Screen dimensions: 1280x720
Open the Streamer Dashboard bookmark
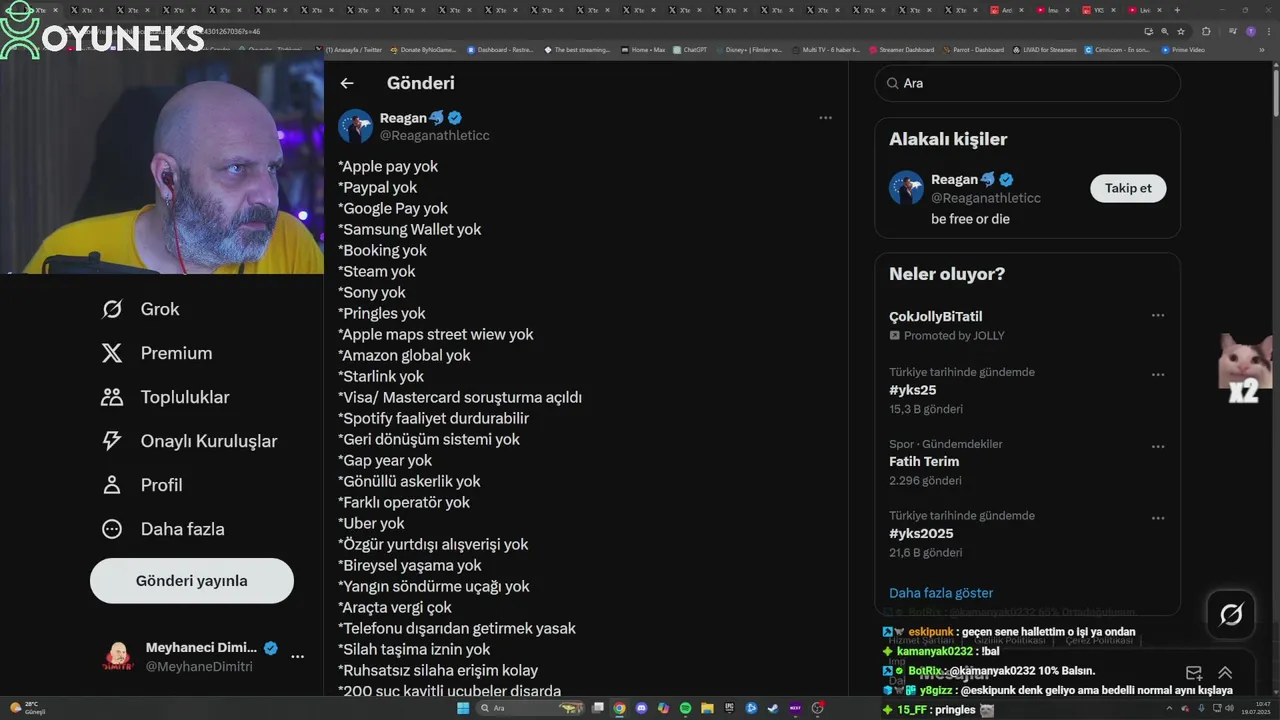point(901,50)
